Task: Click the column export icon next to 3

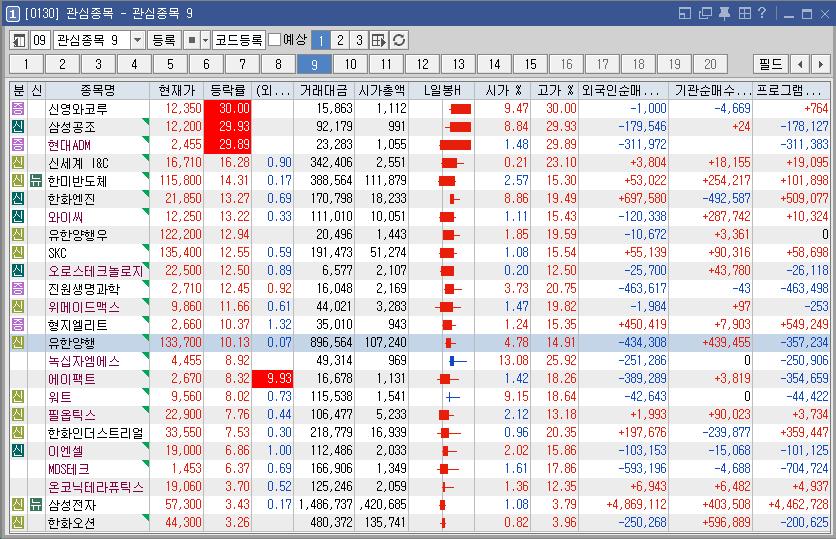Action: point(379,40)
